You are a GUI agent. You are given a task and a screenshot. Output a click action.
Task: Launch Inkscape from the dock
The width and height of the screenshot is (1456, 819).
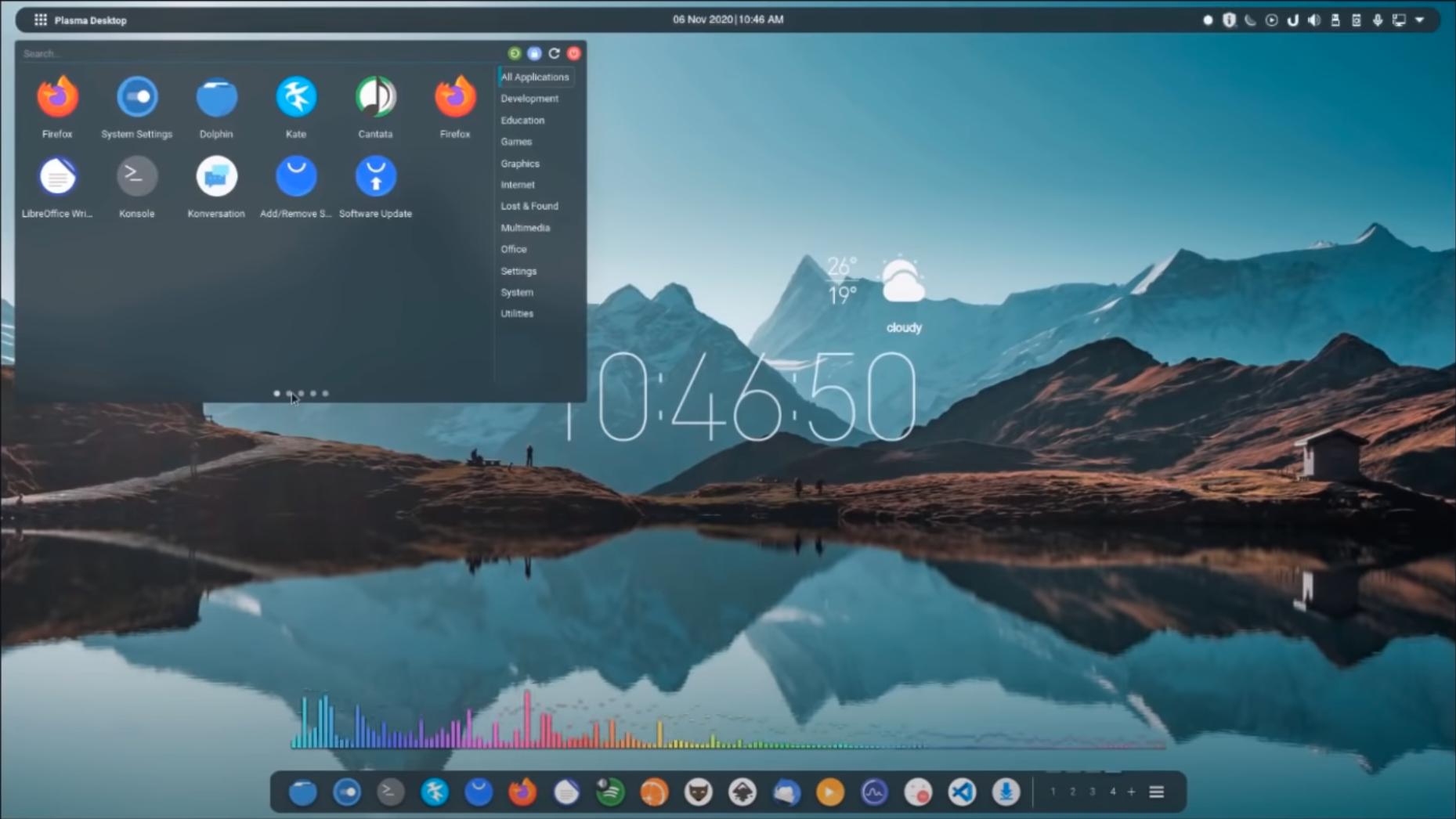coord(742,792)
